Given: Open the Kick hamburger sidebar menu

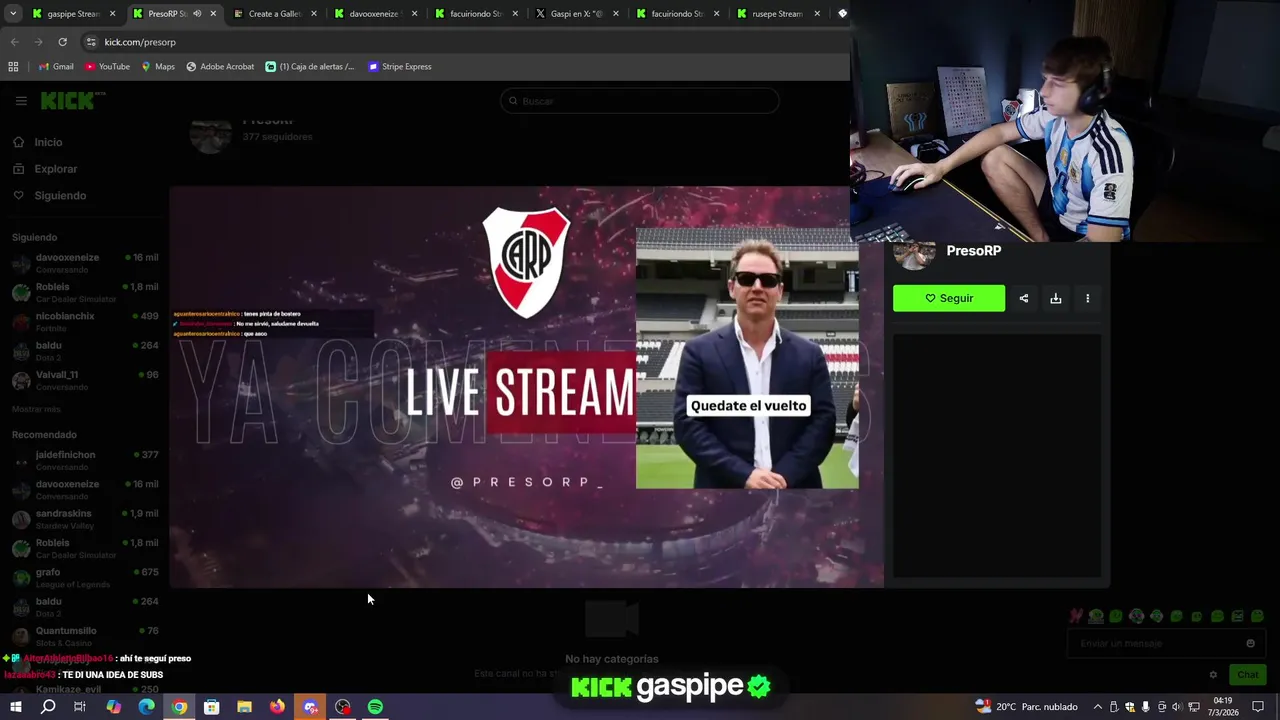Looking at the screenshot, I should (x=21, y=101).
